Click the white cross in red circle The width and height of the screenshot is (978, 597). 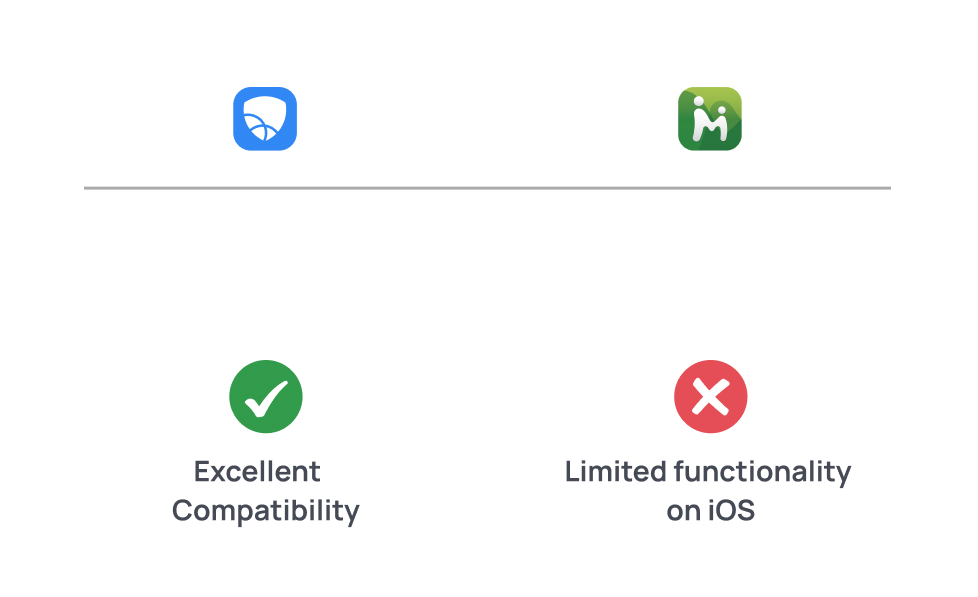pos(710,398)
